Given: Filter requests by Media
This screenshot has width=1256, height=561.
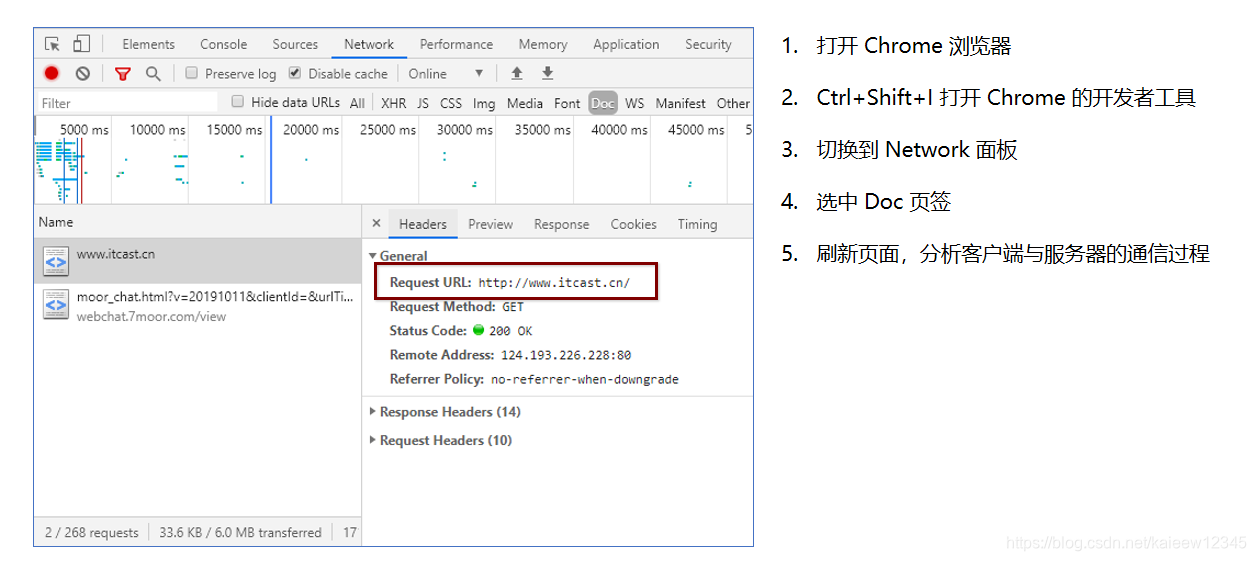Looking at the screenshot, I should [525, 103].
